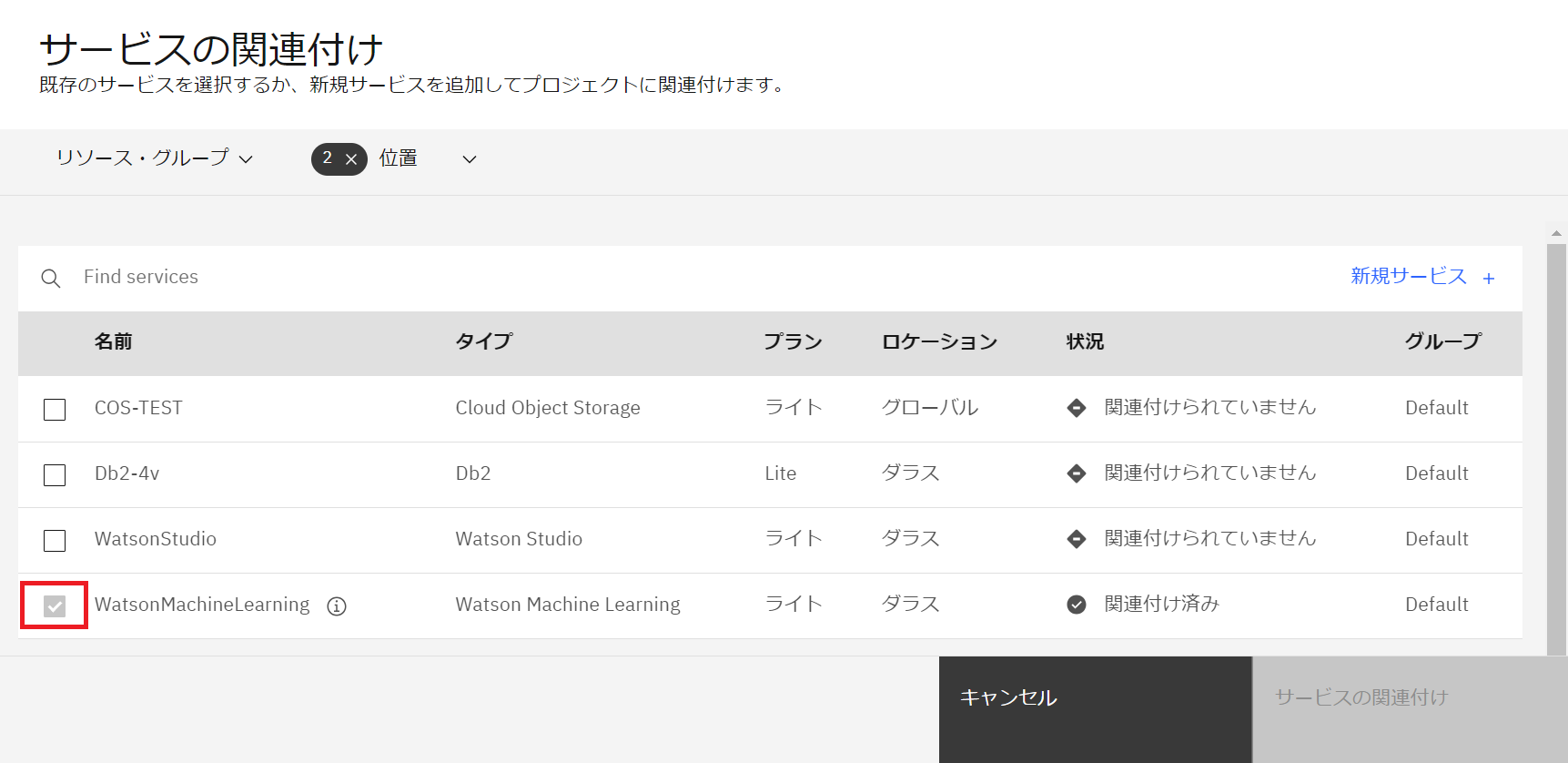The width and height of the screenshot is (1568, 763).
Task: Open the 新規サービス link
Action: coord(1408,276)
